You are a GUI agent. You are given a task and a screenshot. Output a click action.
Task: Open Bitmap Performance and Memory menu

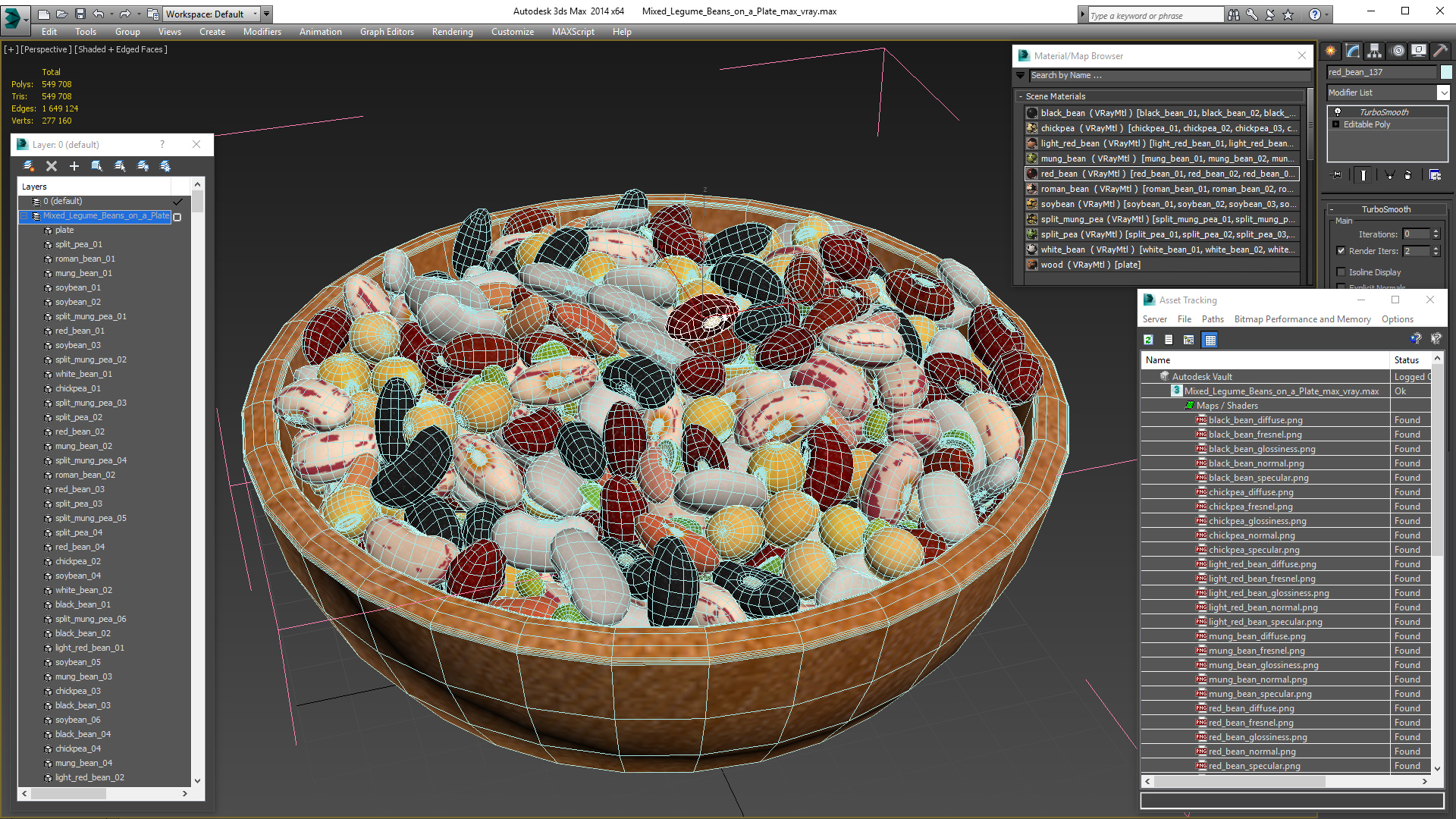1302,319
